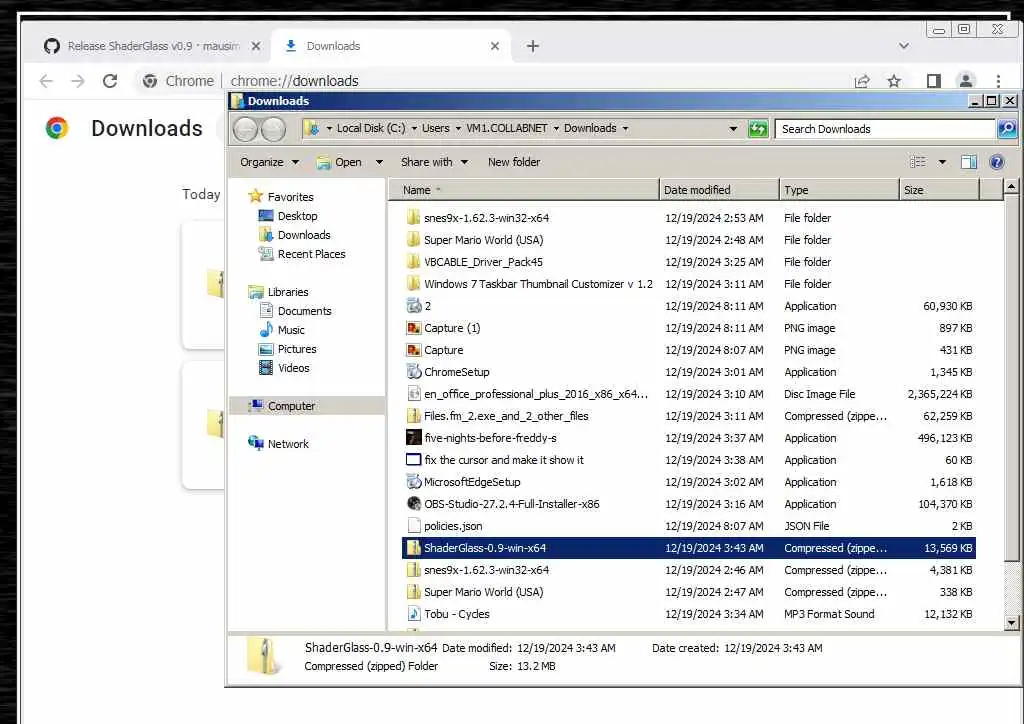Close the Chrome Downloads tab

[x=495, y=46]
